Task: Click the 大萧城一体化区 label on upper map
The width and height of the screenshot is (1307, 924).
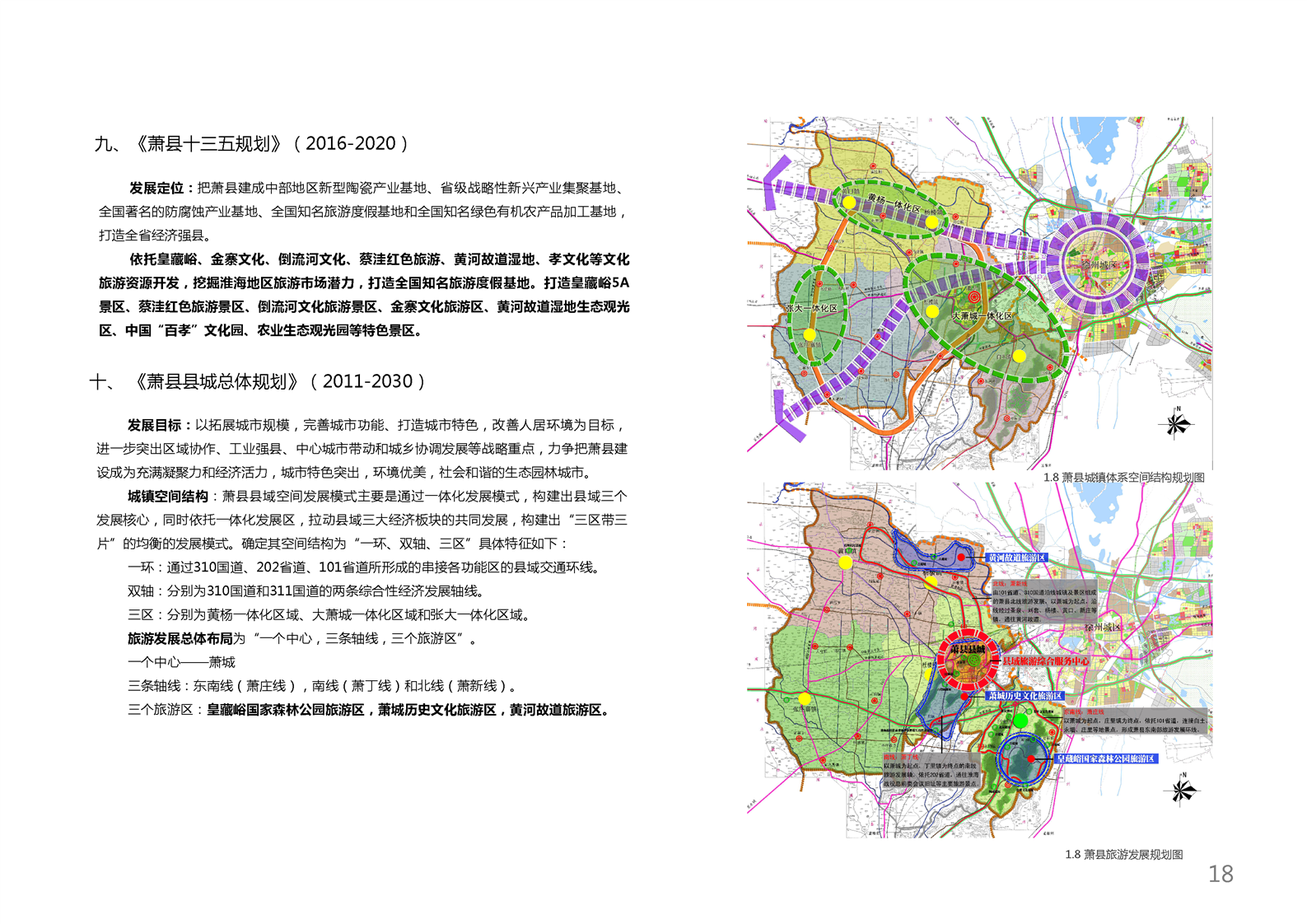Action: point(983,316)
